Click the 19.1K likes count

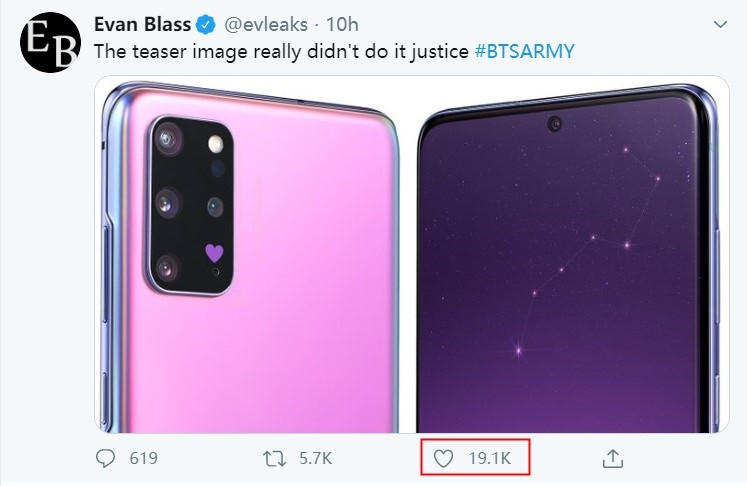coord(489,459)
